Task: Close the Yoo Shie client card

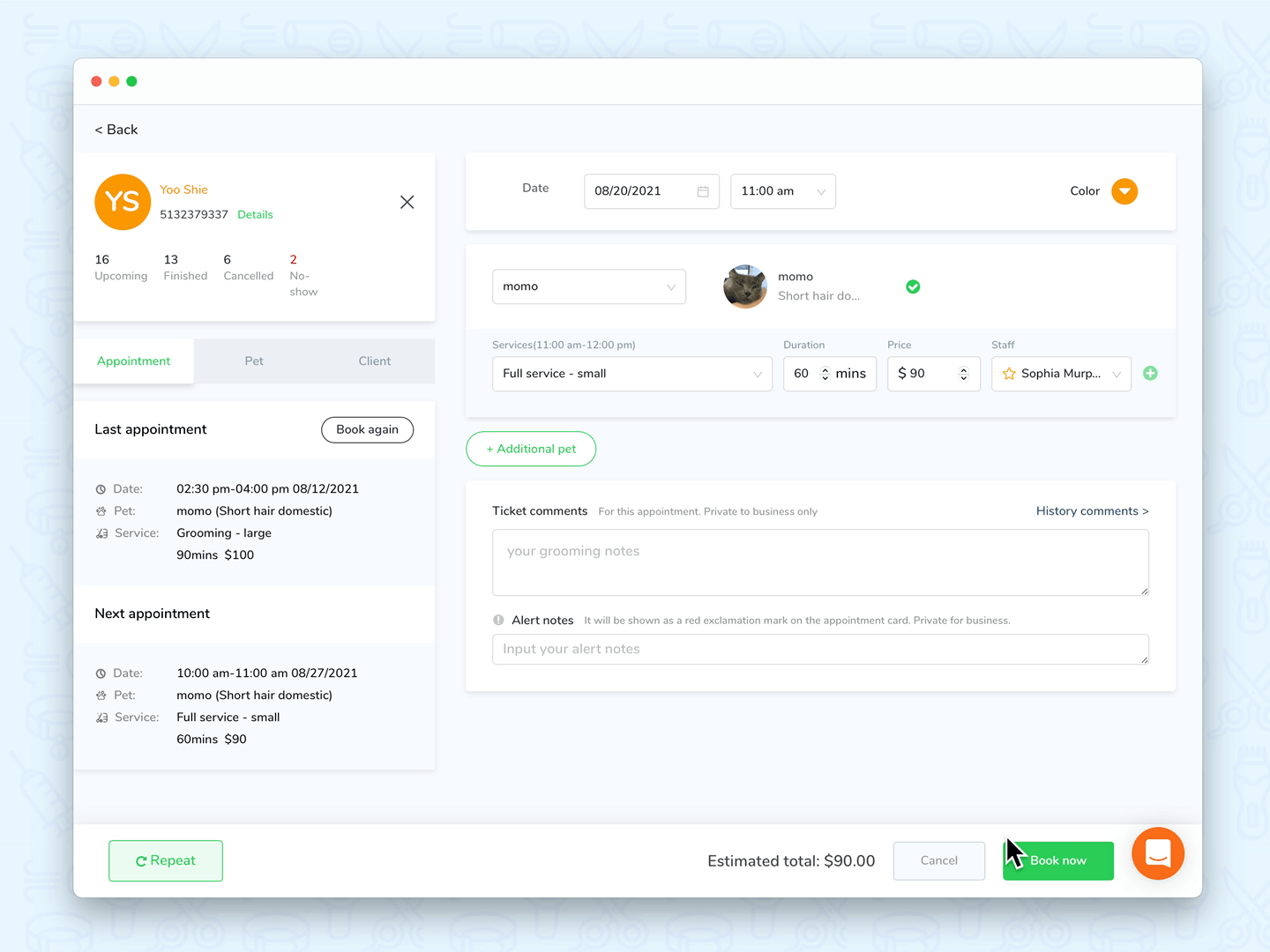Action: [x=407, y=202]
